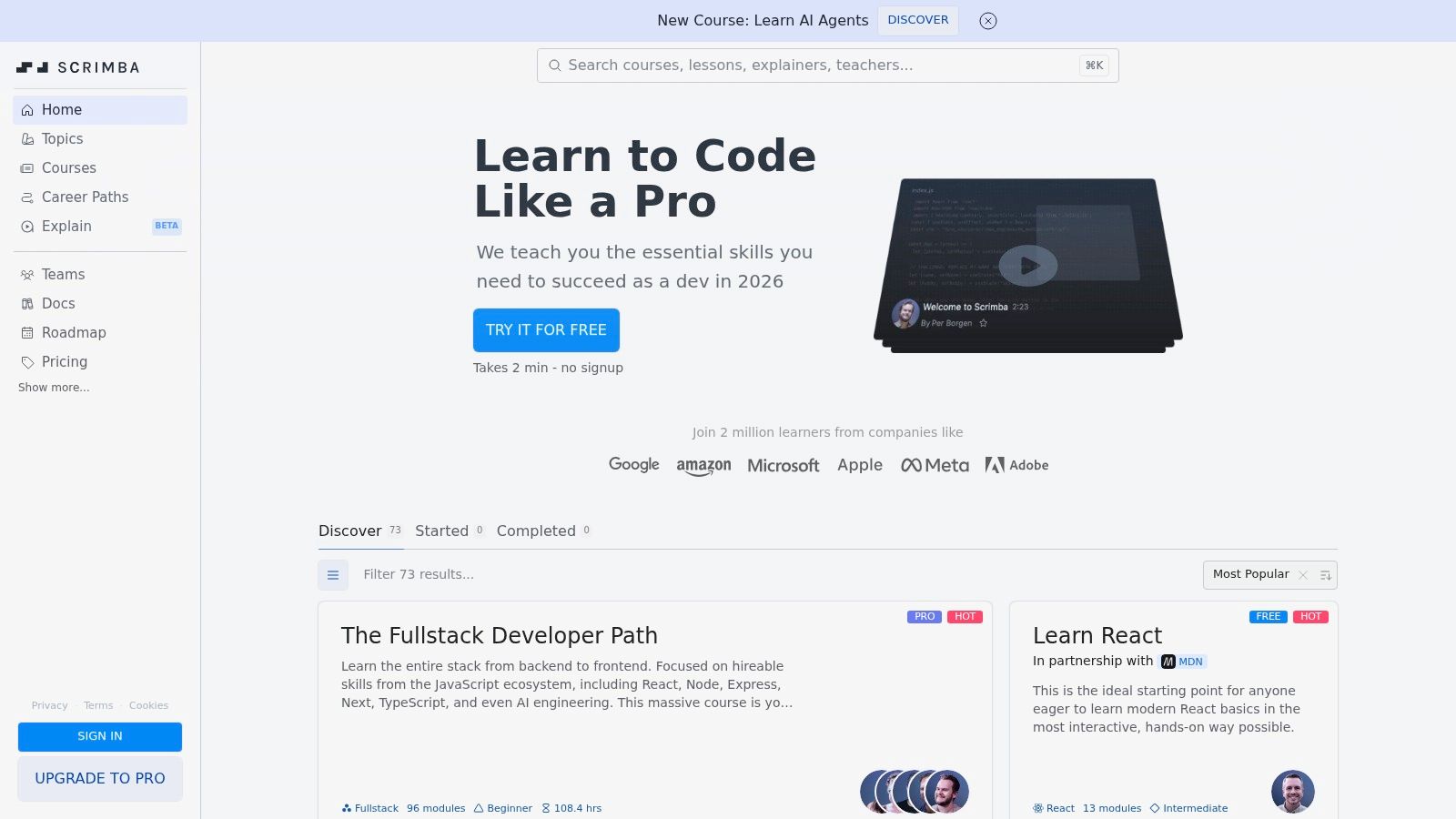Close the New Course announcement banner
Viewport: 1456px width, 819px height.
coord(988,21)
